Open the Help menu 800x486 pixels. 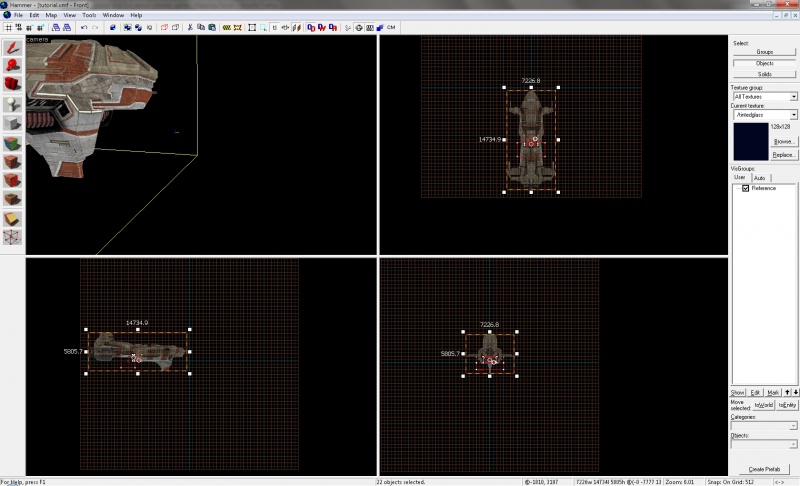(x=136, y=15)
